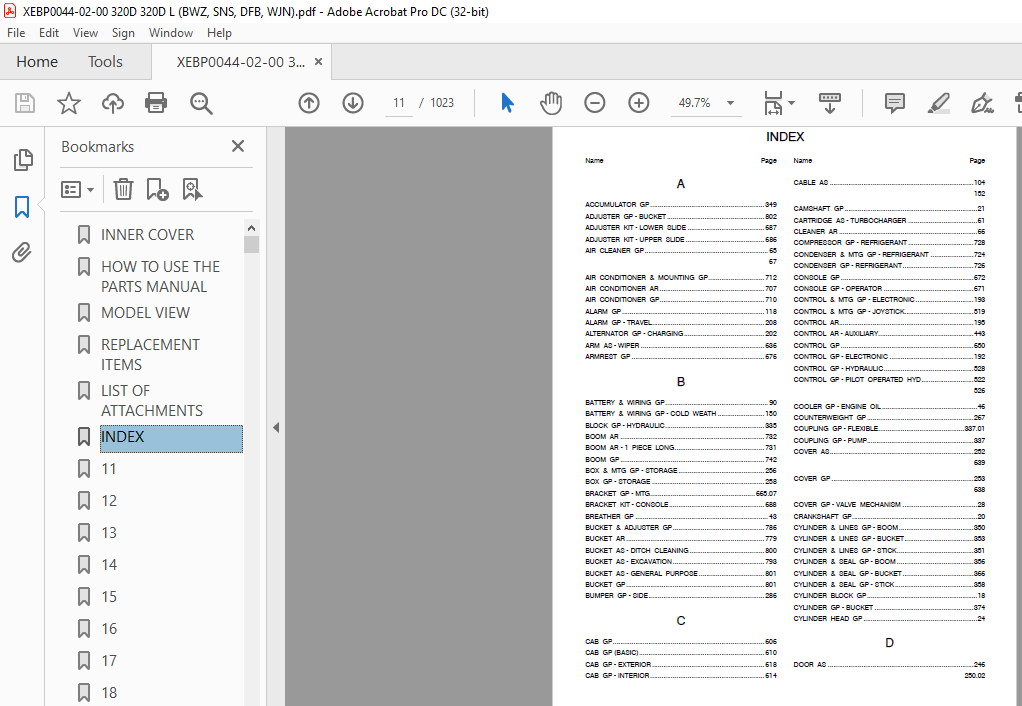Open the Find text magnifier icon

[201, 103]
